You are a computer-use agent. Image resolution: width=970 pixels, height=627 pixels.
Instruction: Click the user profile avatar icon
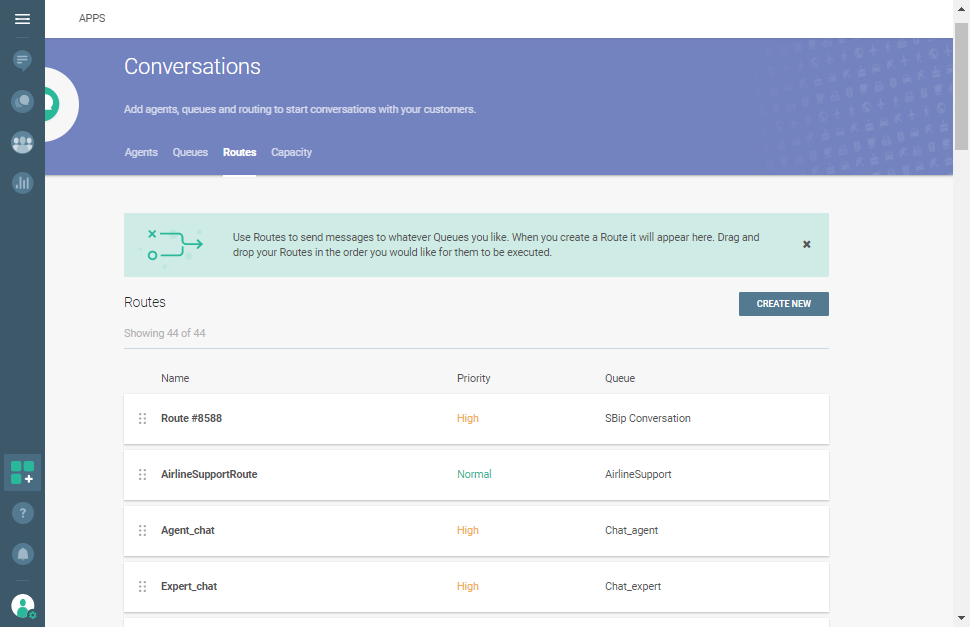22,605
